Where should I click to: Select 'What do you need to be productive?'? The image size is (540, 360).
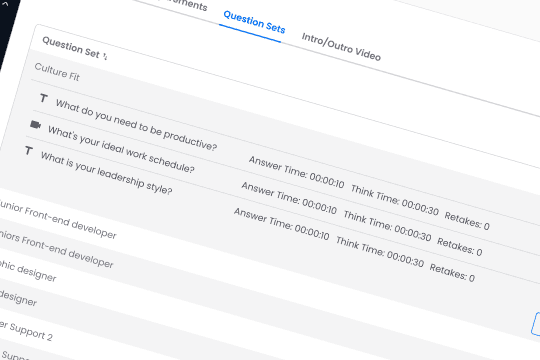[136, 125]
